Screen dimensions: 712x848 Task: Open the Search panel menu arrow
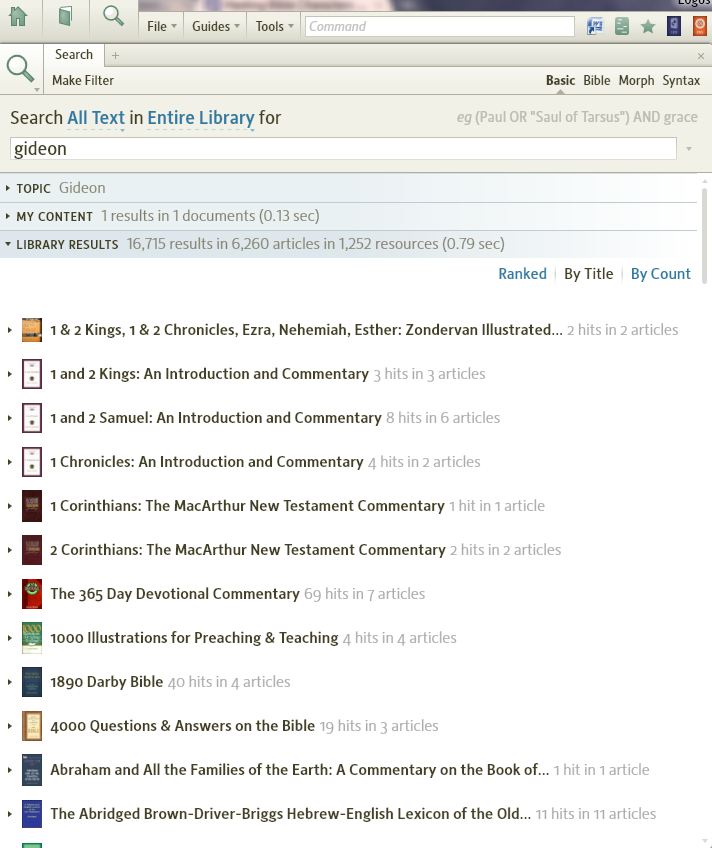tap(37, 90)
